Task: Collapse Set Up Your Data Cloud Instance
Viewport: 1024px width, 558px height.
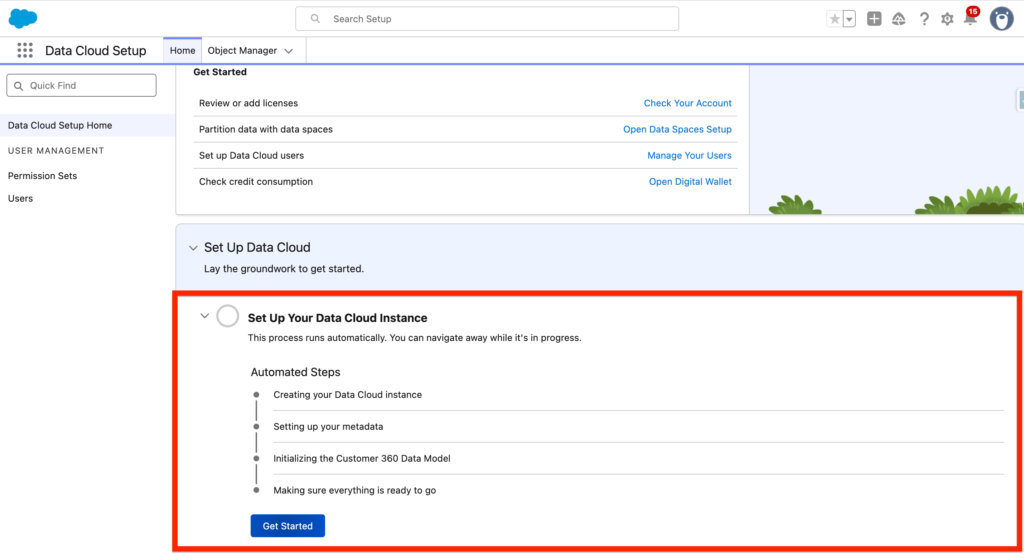Action: coord(204,316)
